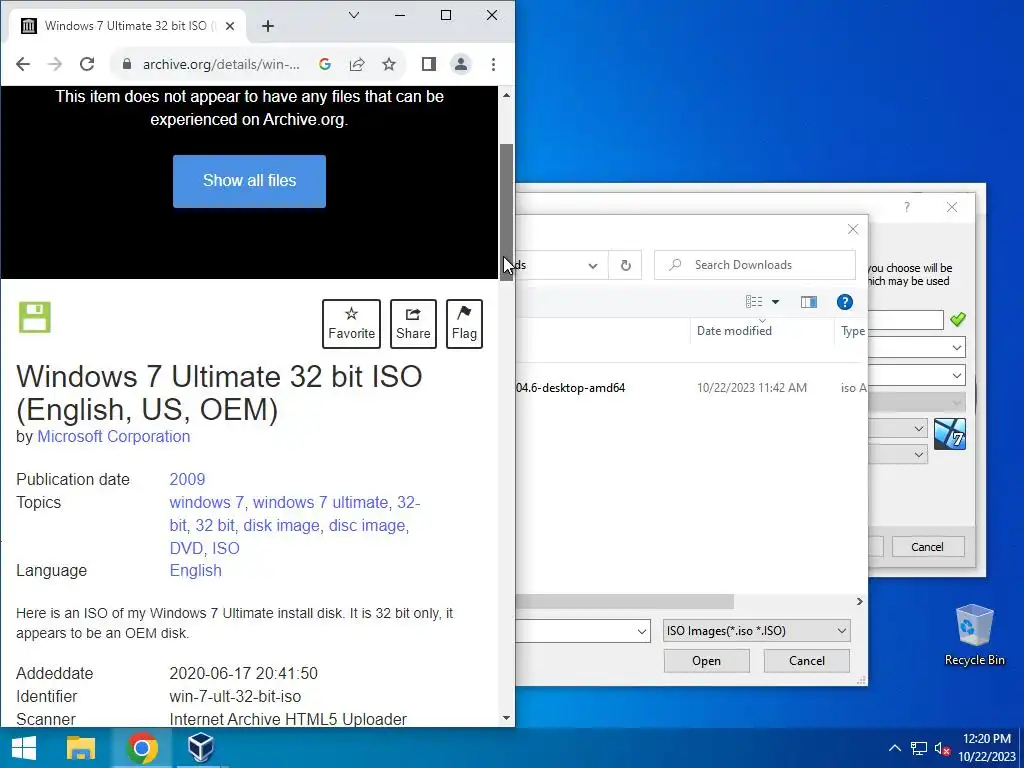Open the 2009 publication date link
Image resolution: width=1024 pixels, height=768 pixels.
click(187, 479)
